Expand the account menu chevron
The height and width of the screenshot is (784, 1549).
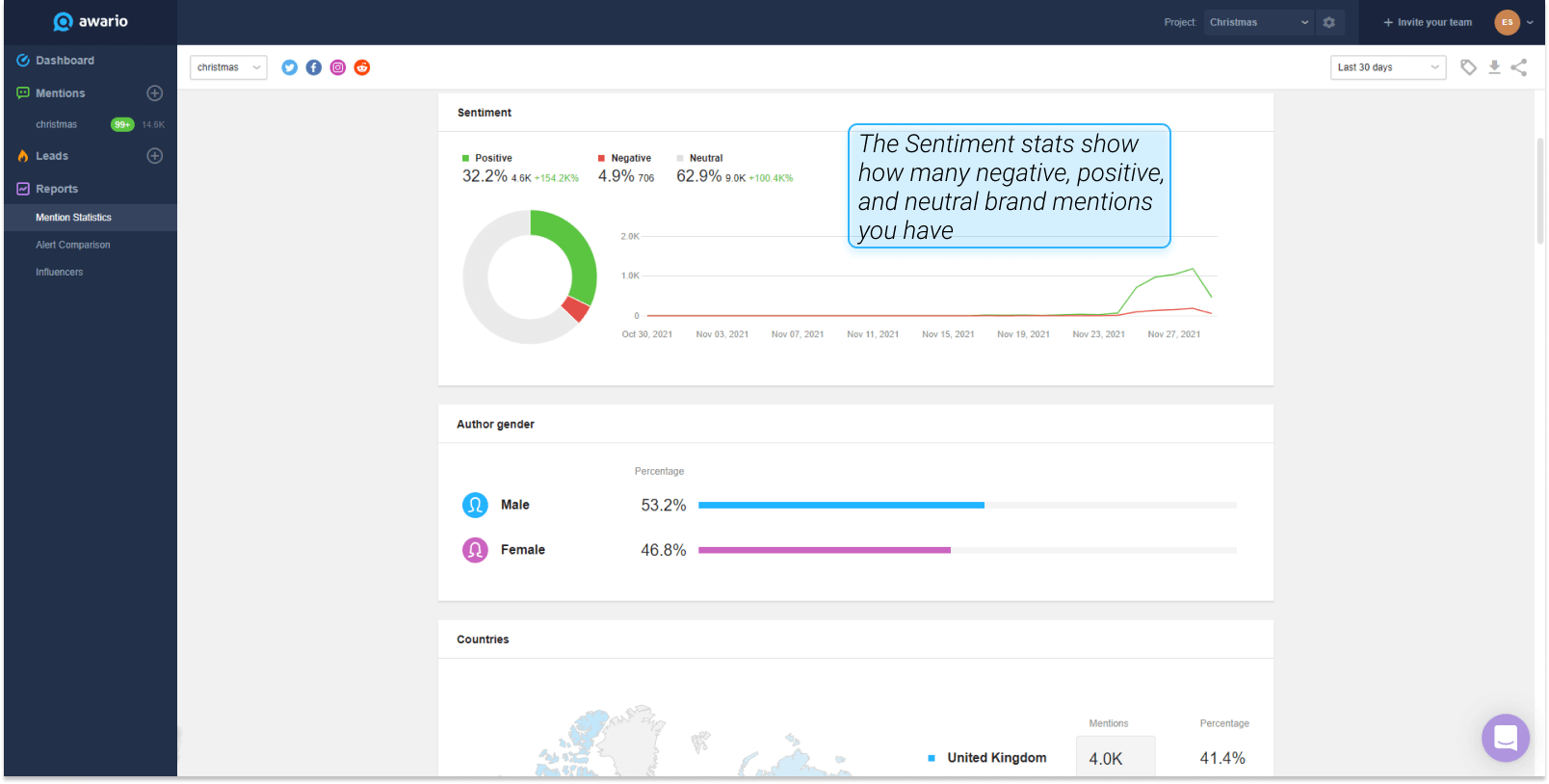[x=1531, y=22]
